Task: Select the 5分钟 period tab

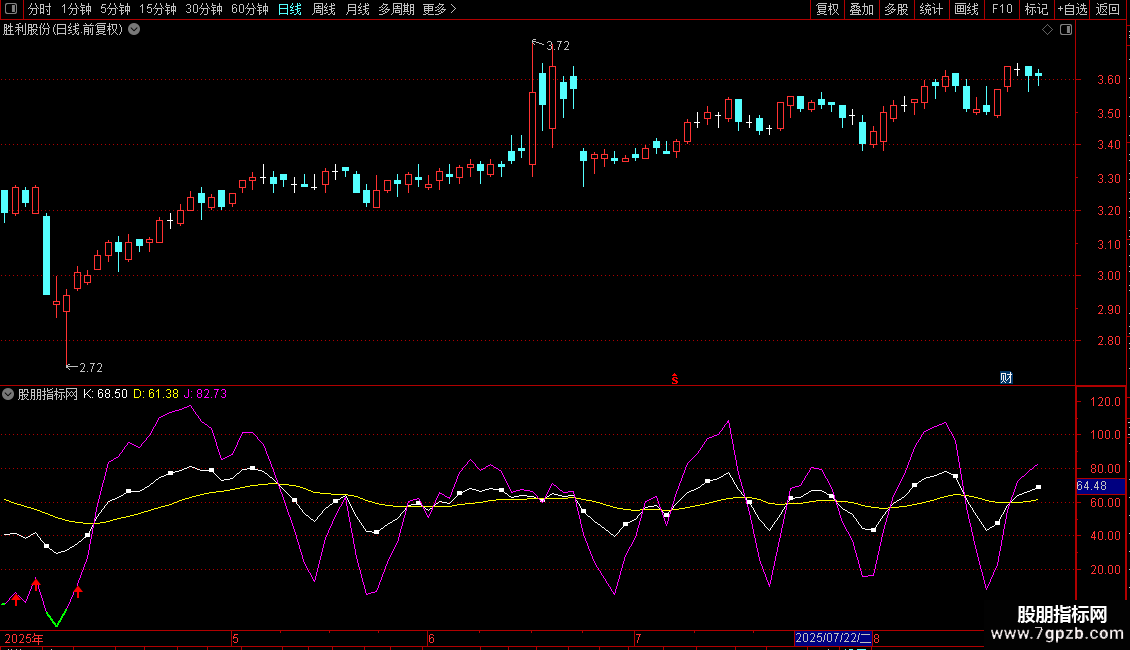Action: pos(115,9)
